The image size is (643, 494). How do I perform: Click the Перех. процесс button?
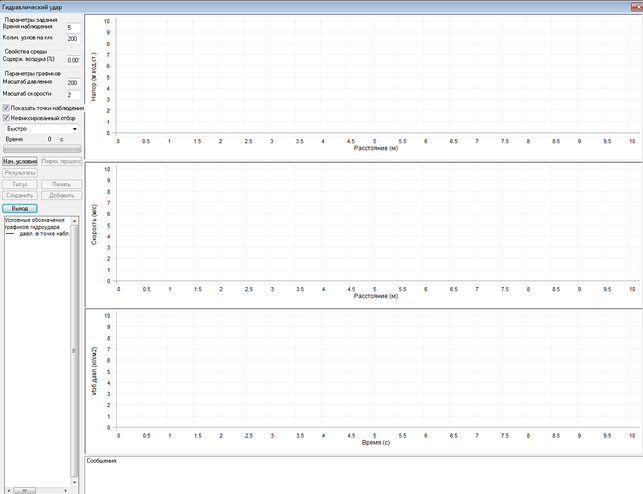60,161
